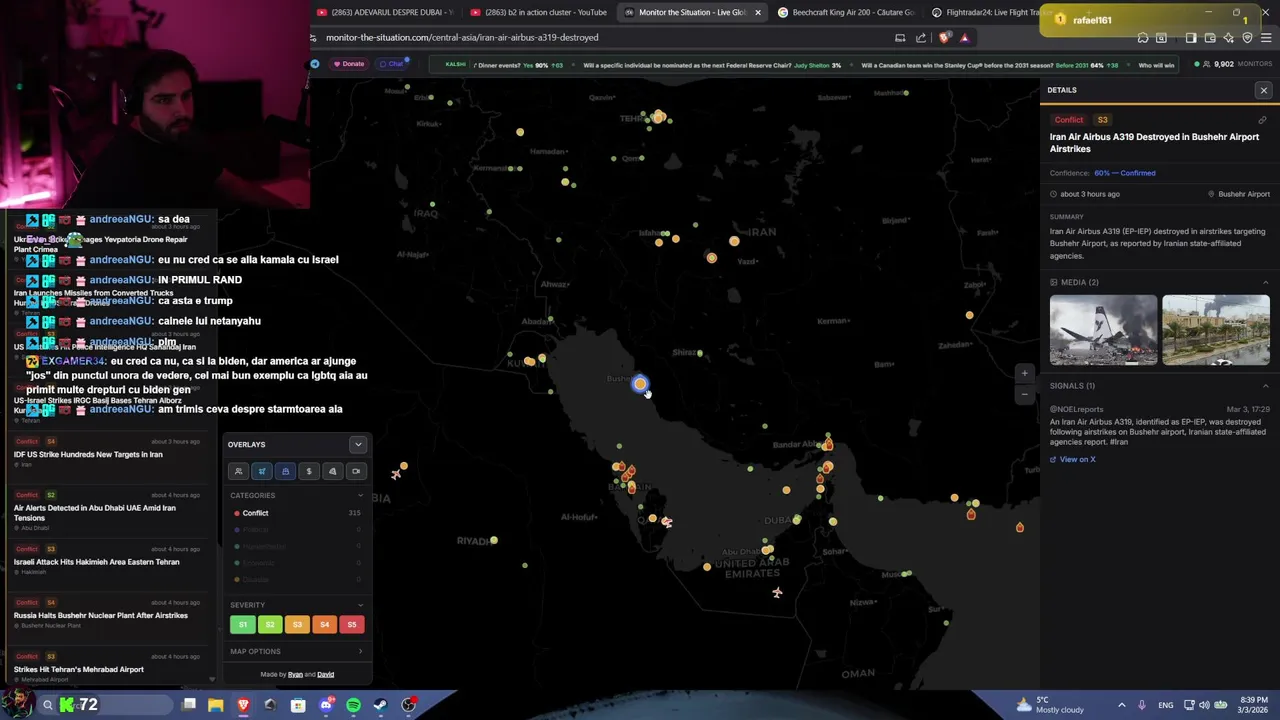1280x720 pixels.
Task: Click the browser address bar URL
Action: (x=462, y=37)
